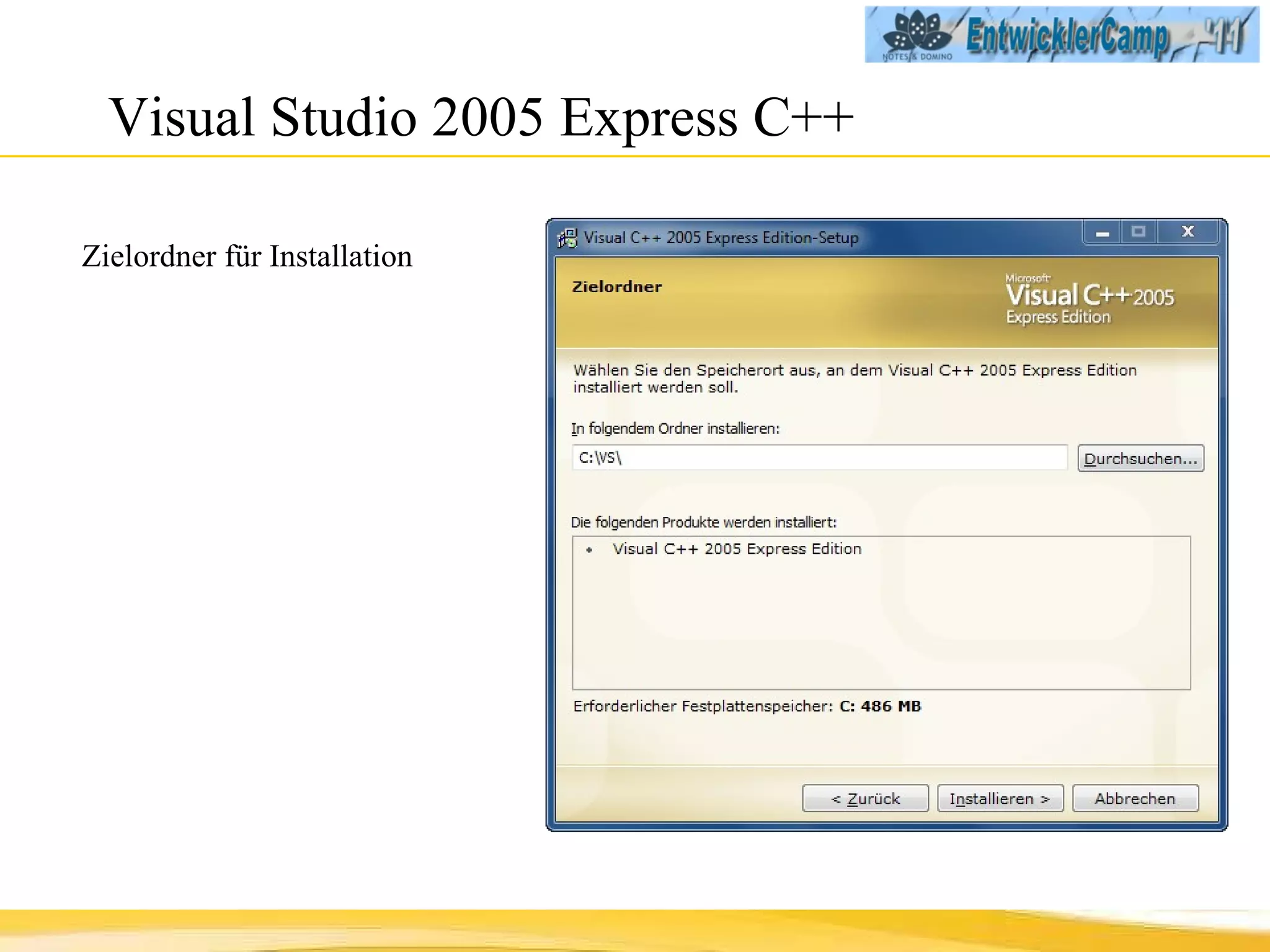Click the 'In folgendem Ordner installieren:' label
Viewport: 1270px width, 952px height.
pyautogui.click(x=675, y=428)
